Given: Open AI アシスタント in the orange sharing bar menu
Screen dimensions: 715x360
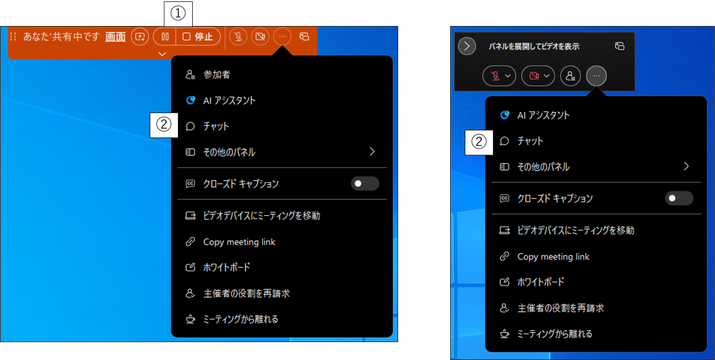Looking at the screenshot, I should 282,100.
